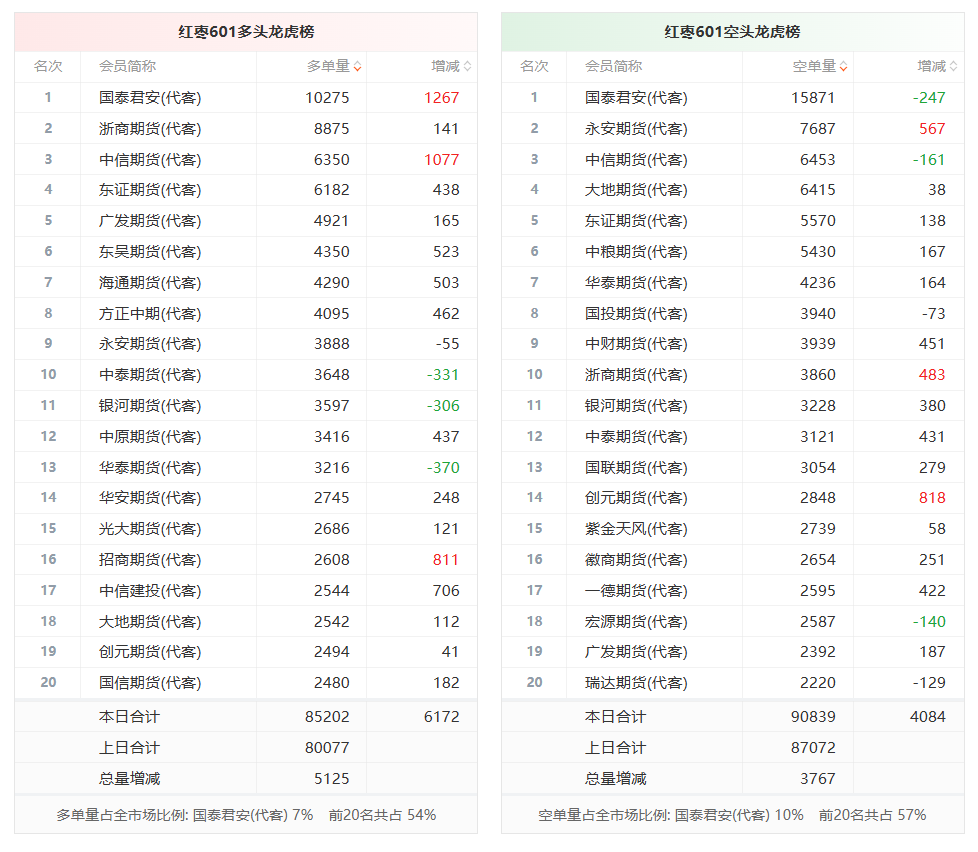Select 国信期货(代客) row name

pos(150,684)
